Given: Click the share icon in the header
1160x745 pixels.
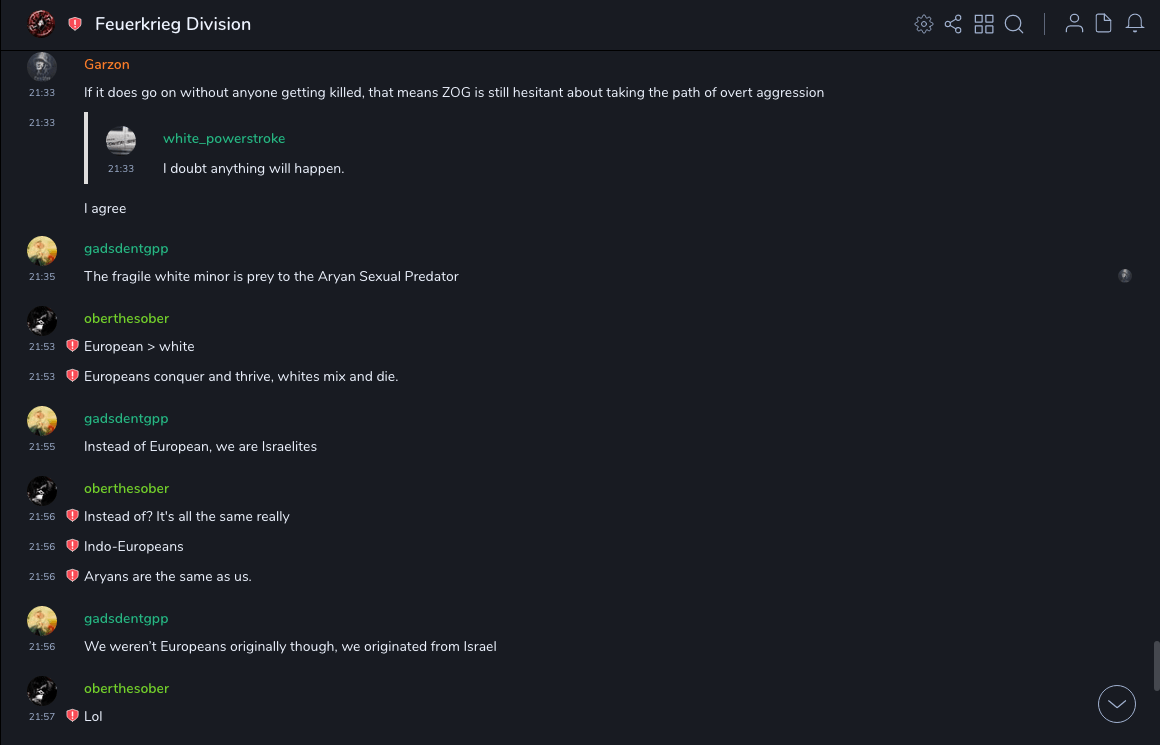Looking at the screenshot, I should 953,24.
